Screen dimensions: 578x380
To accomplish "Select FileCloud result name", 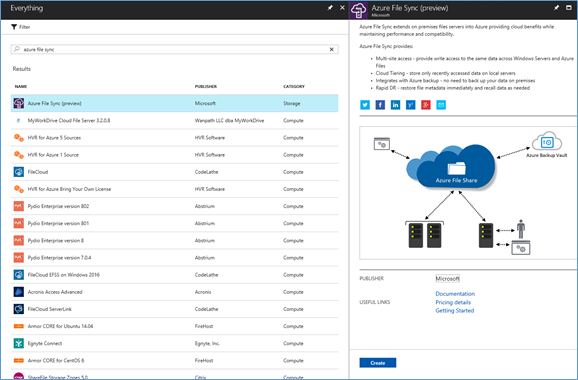I will tap(38, 172).
